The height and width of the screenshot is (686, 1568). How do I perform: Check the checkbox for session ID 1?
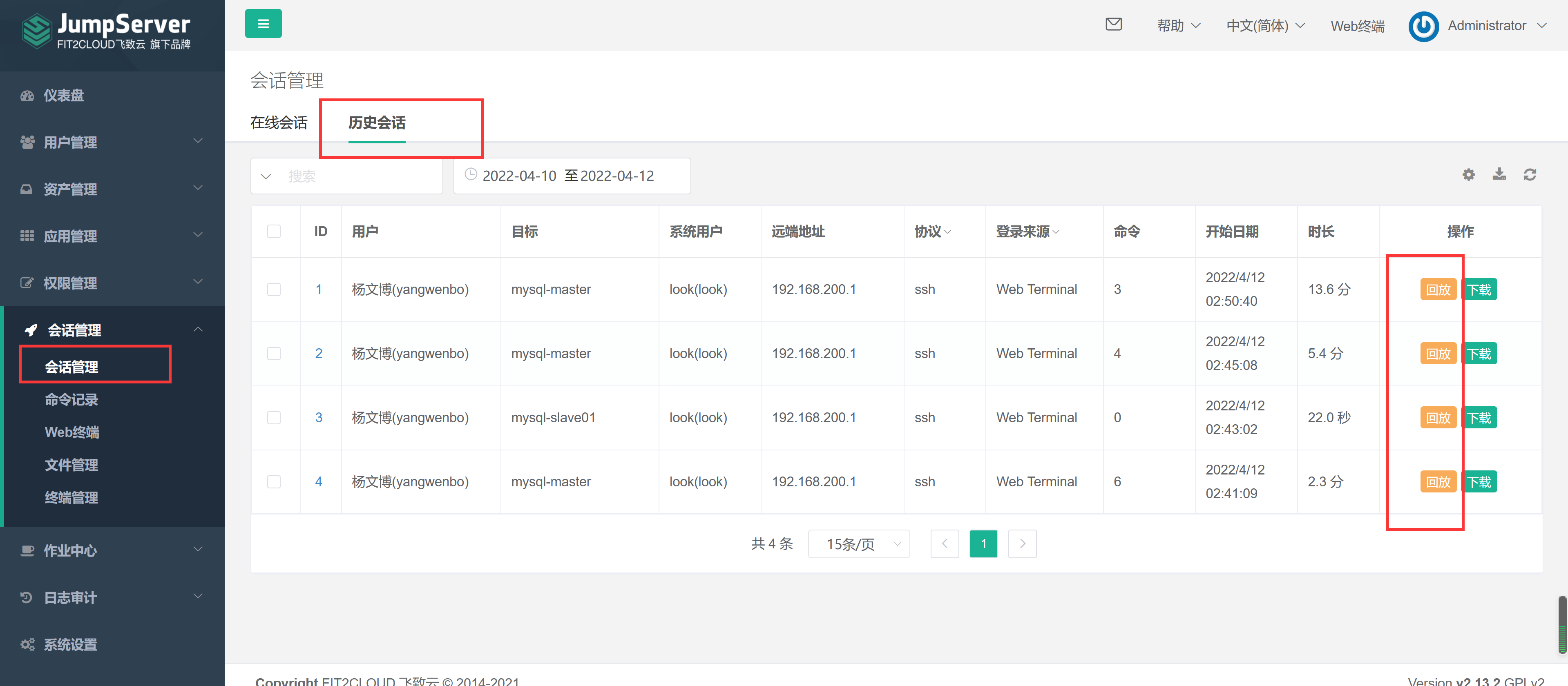(274, 290)
